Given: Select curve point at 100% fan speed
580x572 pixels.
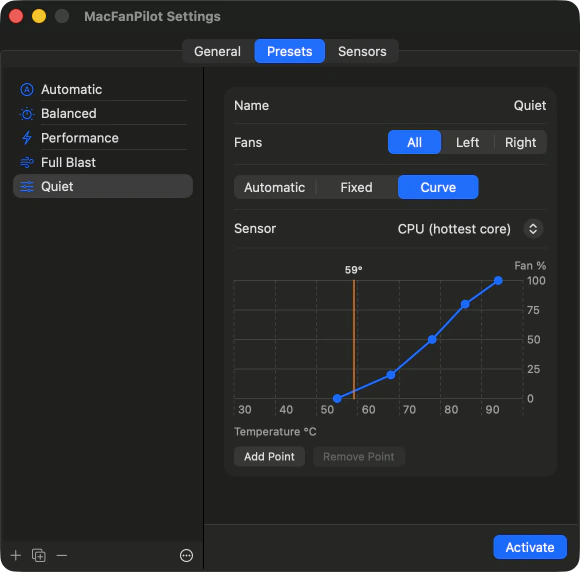Looking at the screenshot, I should point(498,280).
